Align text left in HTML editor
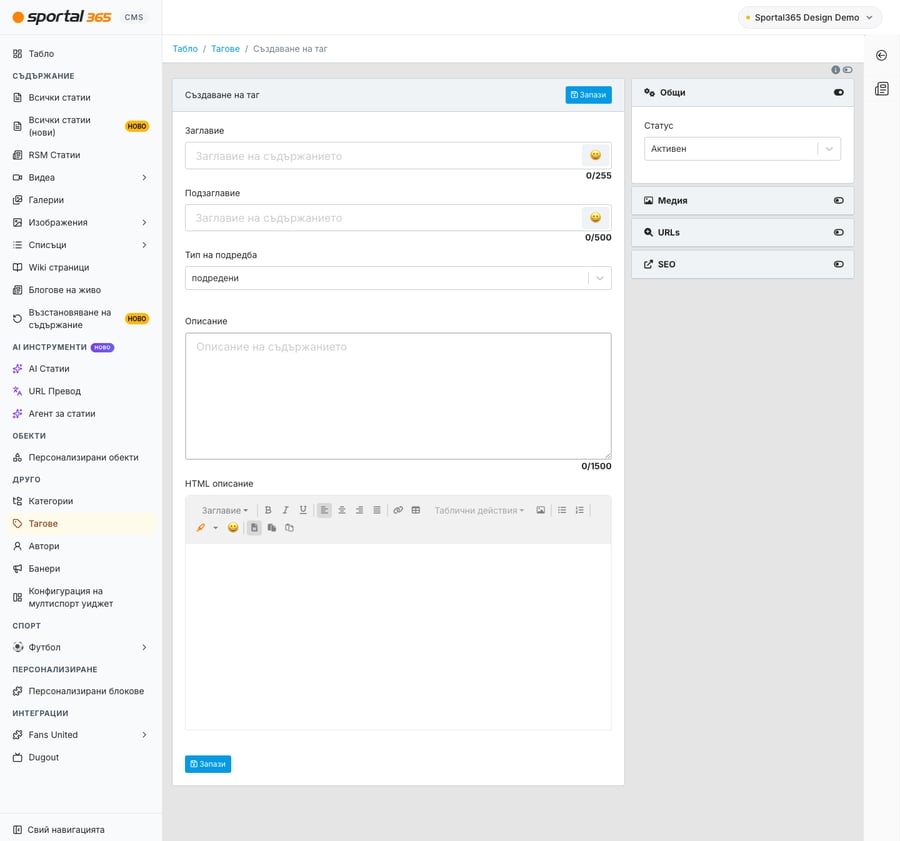The image size is (900, 841). (x=324, y=510)
